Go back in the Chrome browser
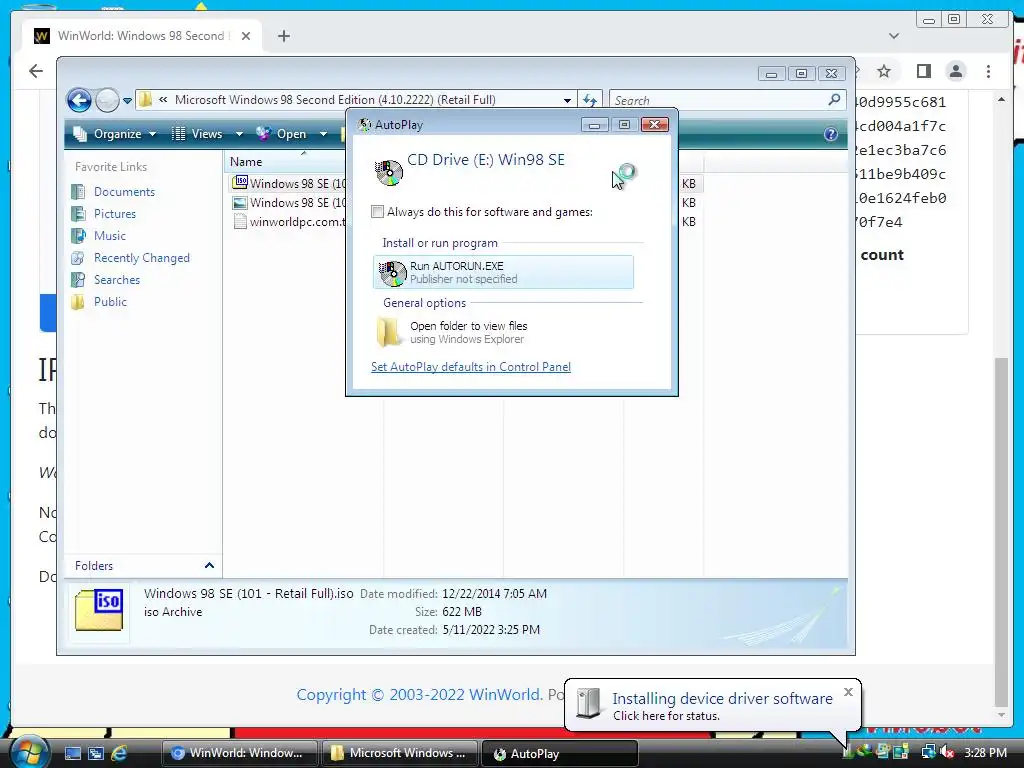 pos(36,71)
